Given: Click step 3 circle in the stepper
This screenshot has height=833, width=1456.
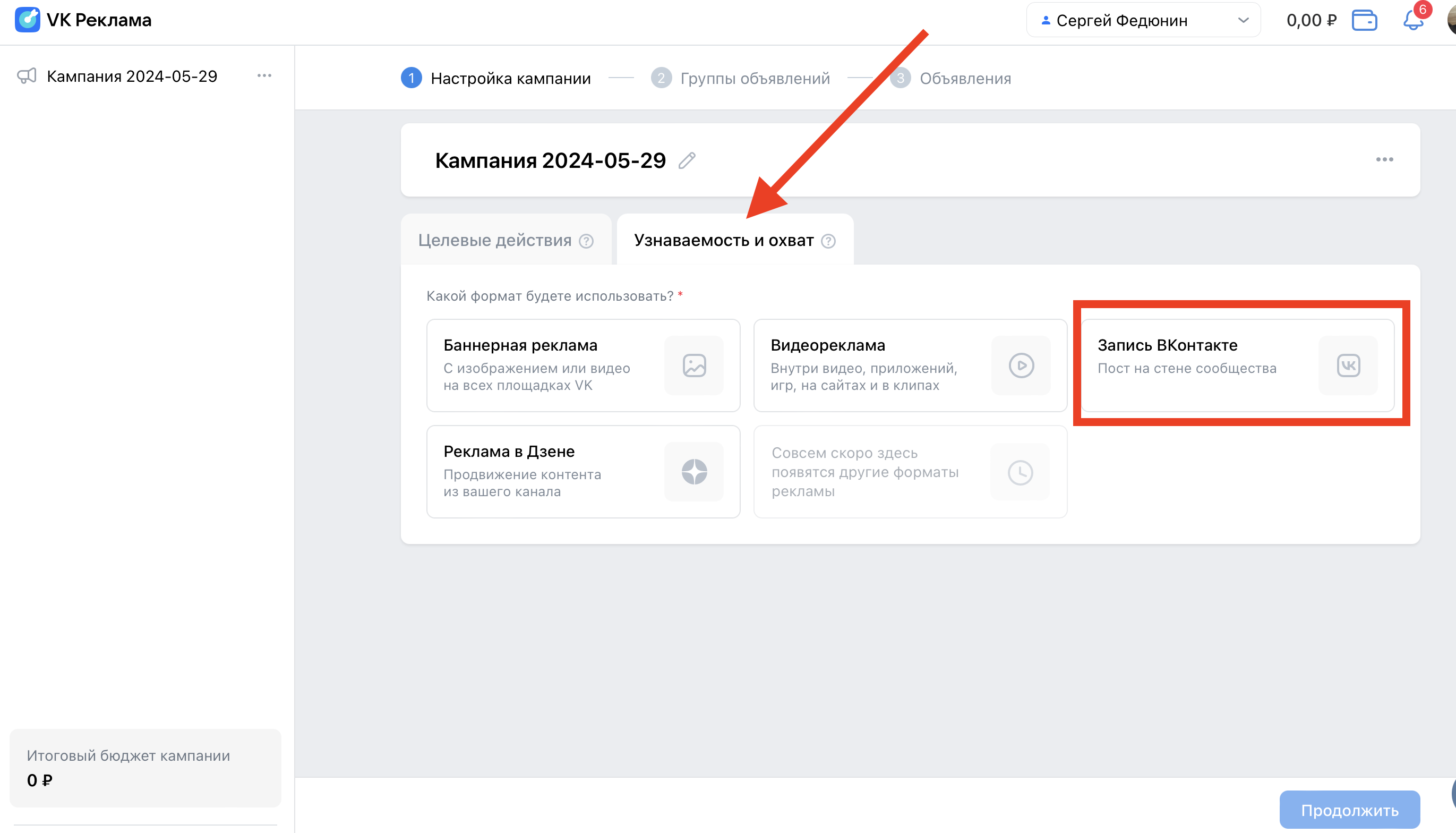Looking at the screenshot, I should click(x=901, y=78).
